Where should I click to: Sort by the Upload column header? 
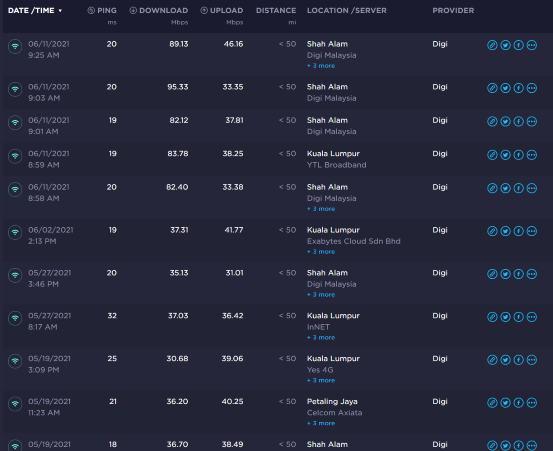[x=222, y=11]
